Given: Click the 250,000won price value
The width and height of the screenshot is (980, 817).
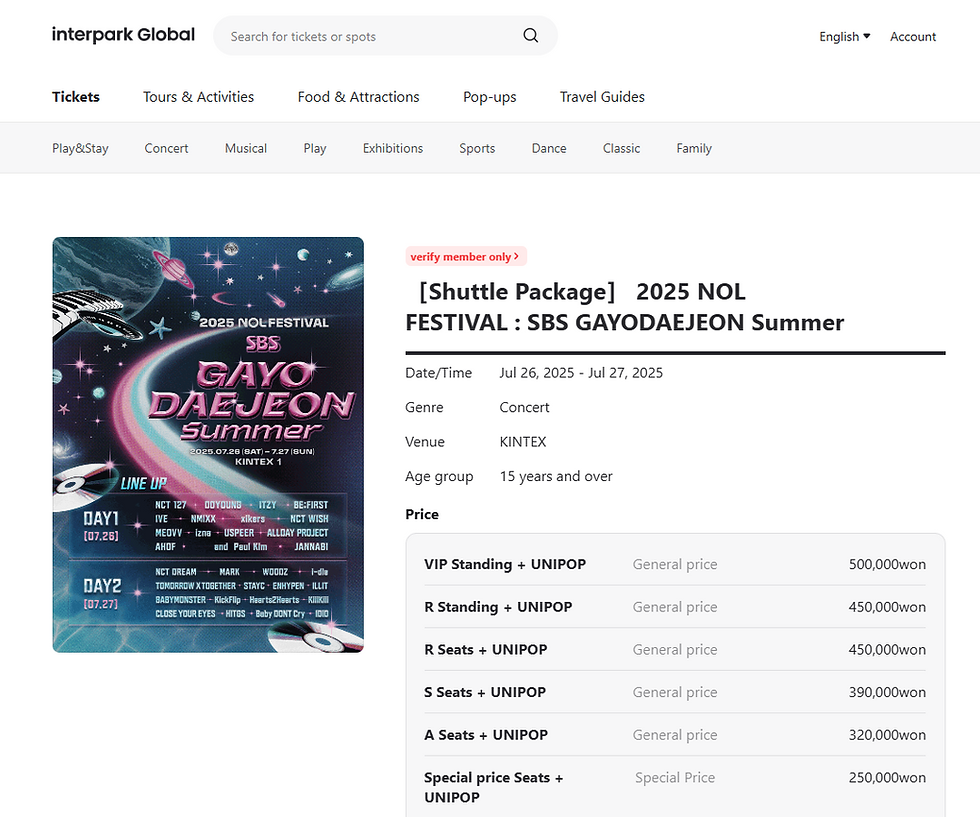Looking at the screenshot, I should (887, 778).
